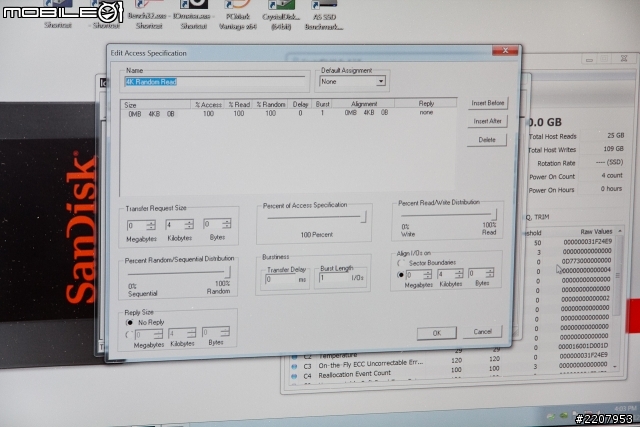640x427 pixels.
Task: Click the Total Host Reads value 25 GB
Action: pyautogui.click(x=616, y=135)
